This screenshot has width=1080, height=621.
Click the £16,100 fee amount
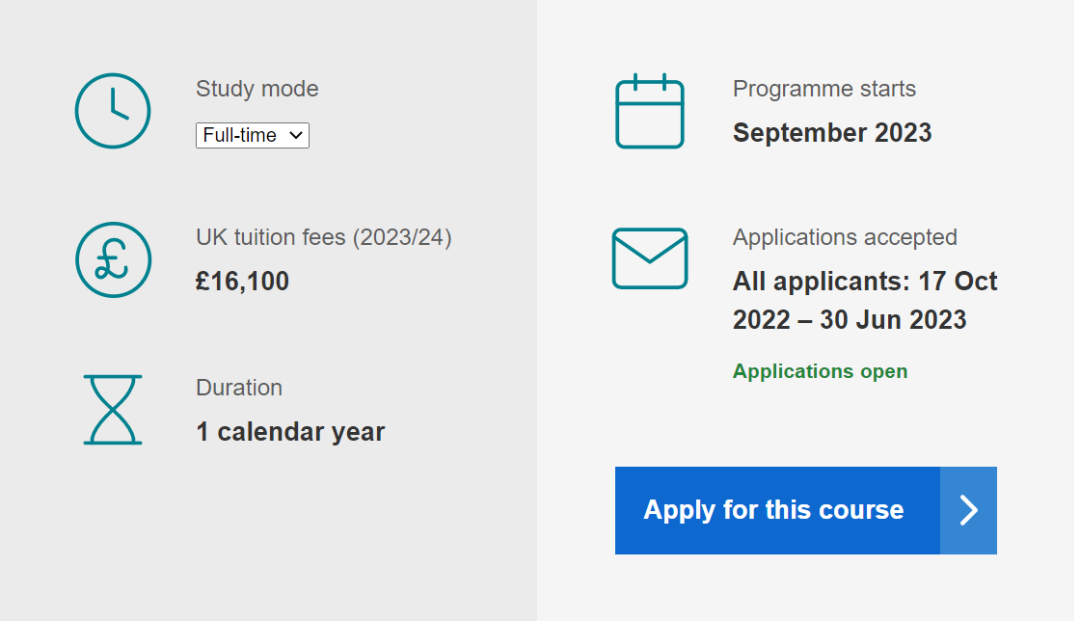242,281
